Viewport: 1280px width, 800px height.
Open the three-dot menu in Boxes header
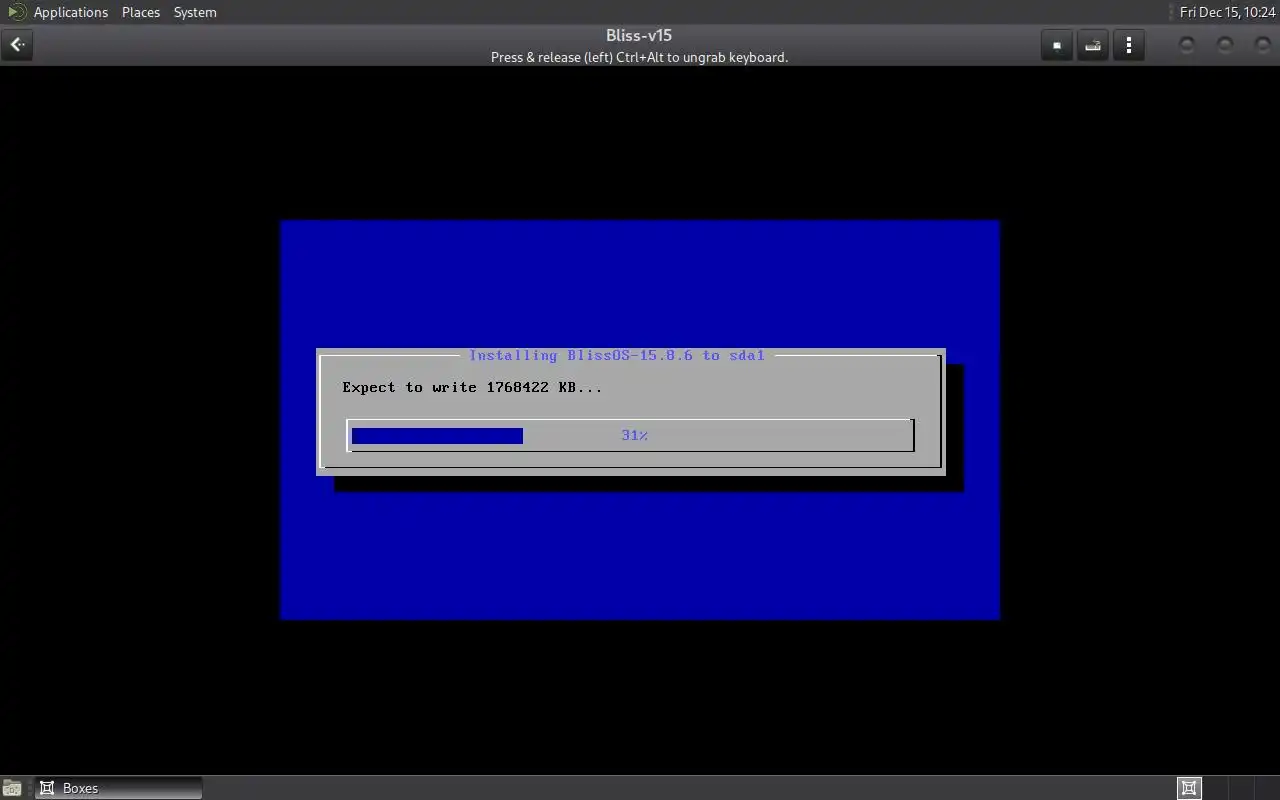[x=1129, y=45]
